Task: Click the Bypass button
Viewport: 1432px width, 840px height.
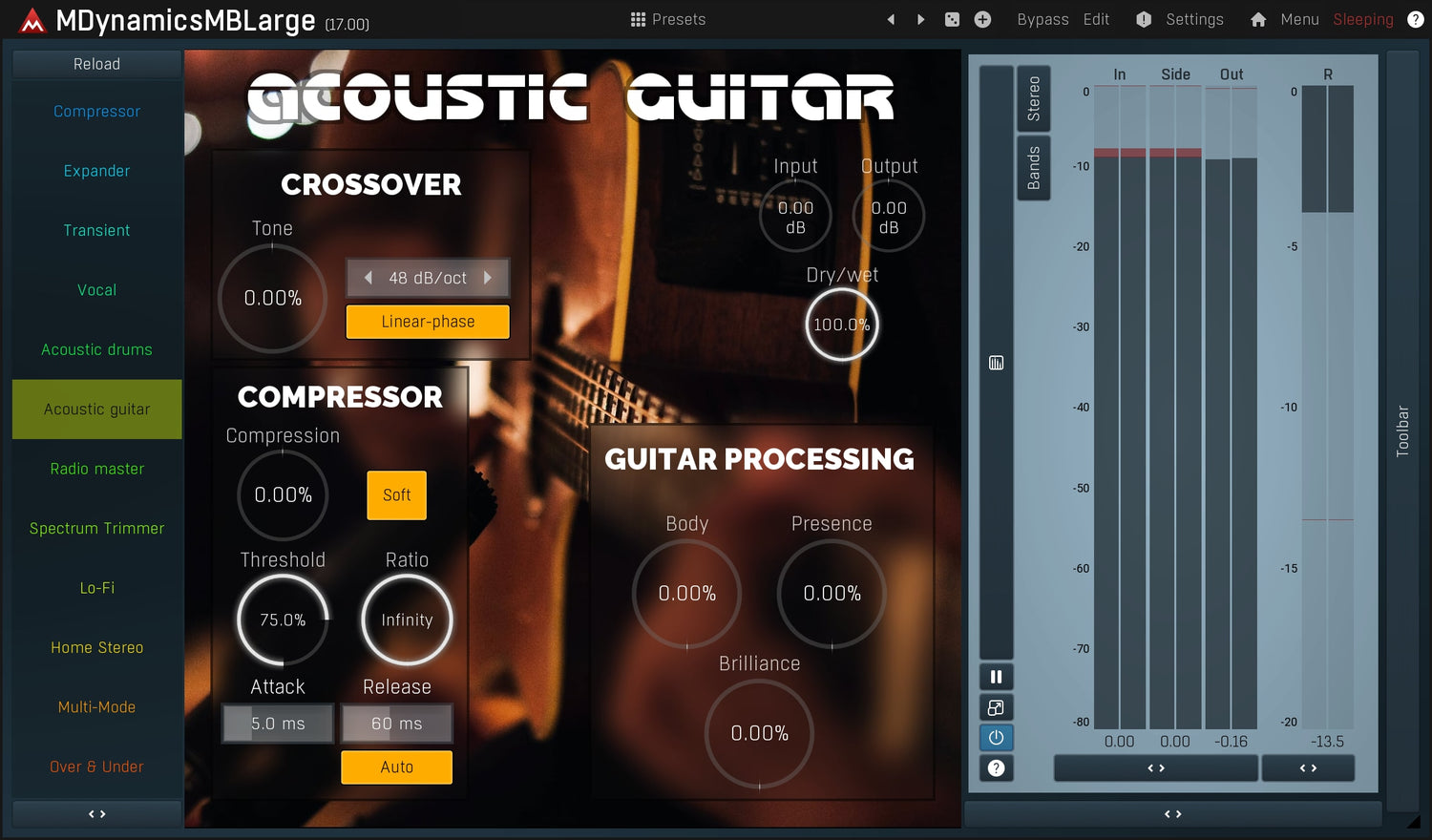Action: (x=1042, y=19)
